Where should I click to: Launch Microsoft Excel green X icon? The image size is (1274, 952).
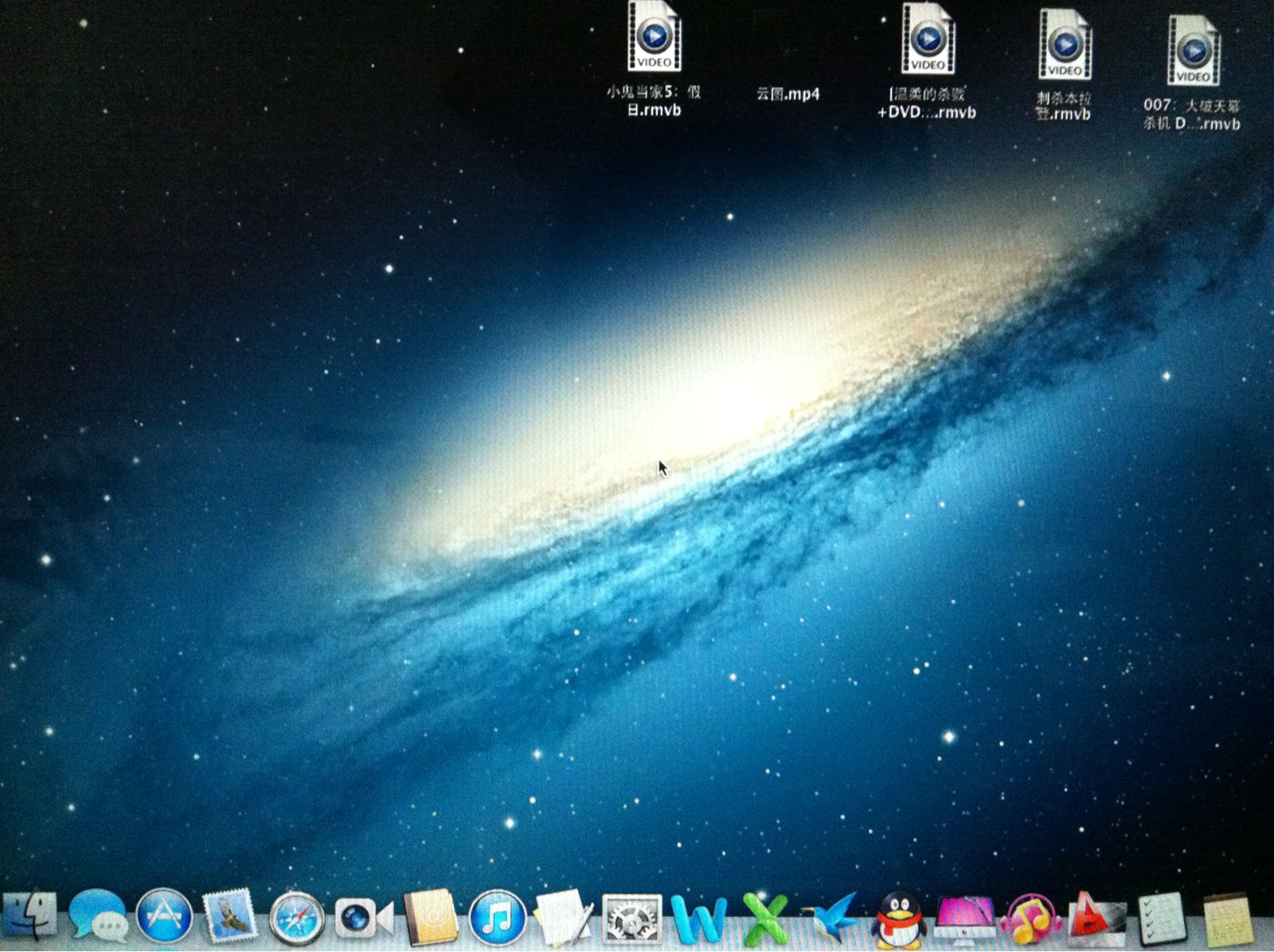[765, 919]
